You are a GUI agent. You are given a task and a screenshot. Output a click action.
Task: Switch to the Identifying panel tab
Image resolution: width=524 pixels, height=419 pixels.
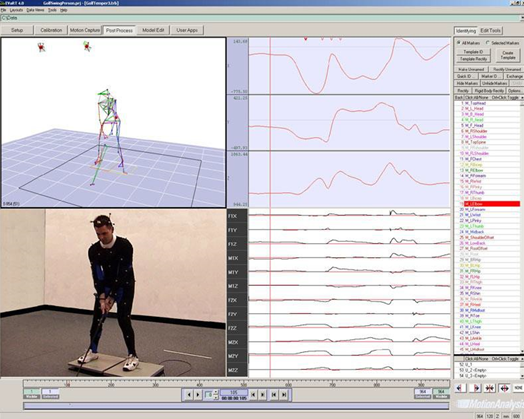tap(466, 31)
